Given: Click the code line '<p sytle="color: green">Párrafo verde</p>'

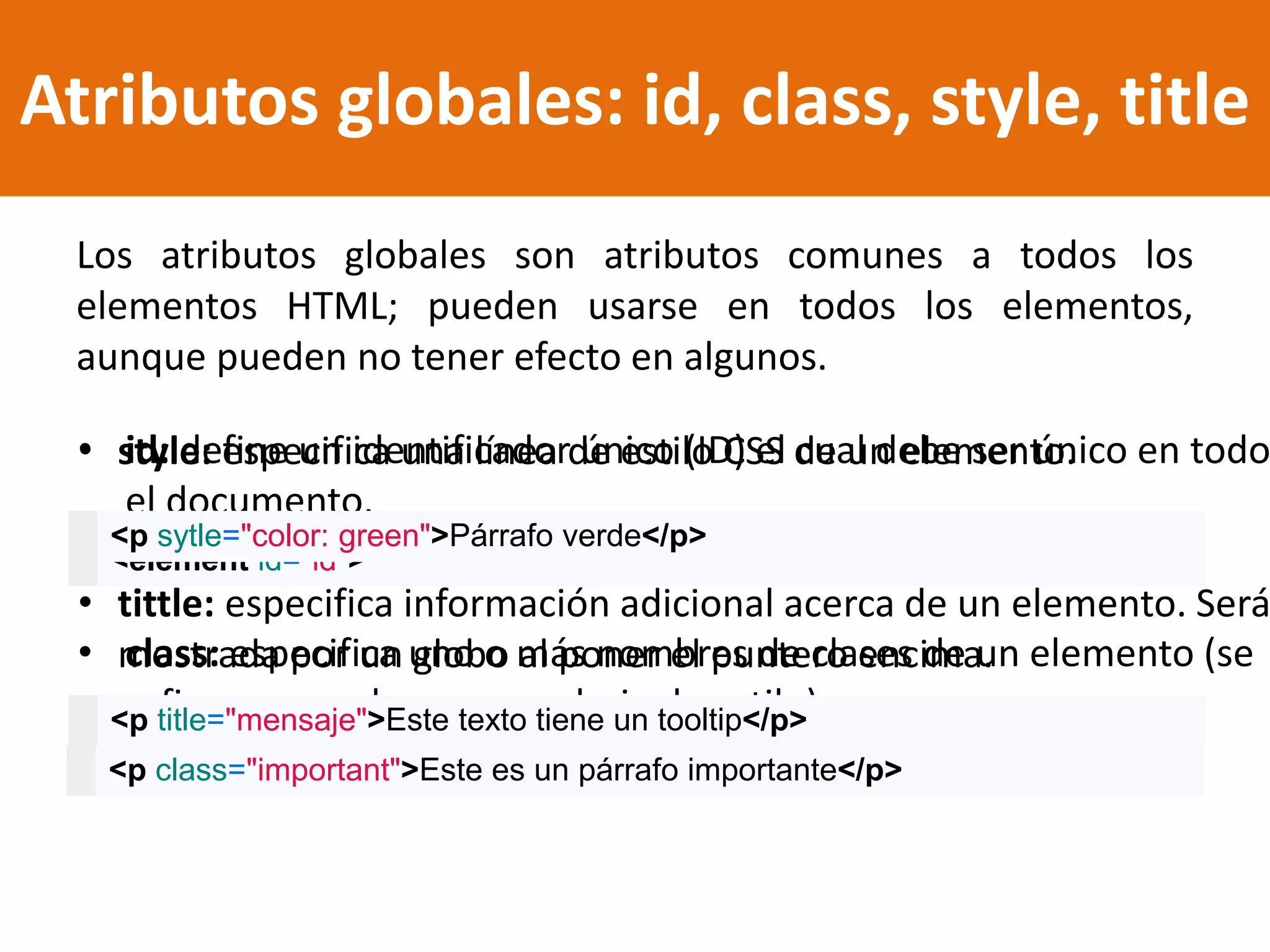Looking at the screenshot, I should tap(408, 535).
